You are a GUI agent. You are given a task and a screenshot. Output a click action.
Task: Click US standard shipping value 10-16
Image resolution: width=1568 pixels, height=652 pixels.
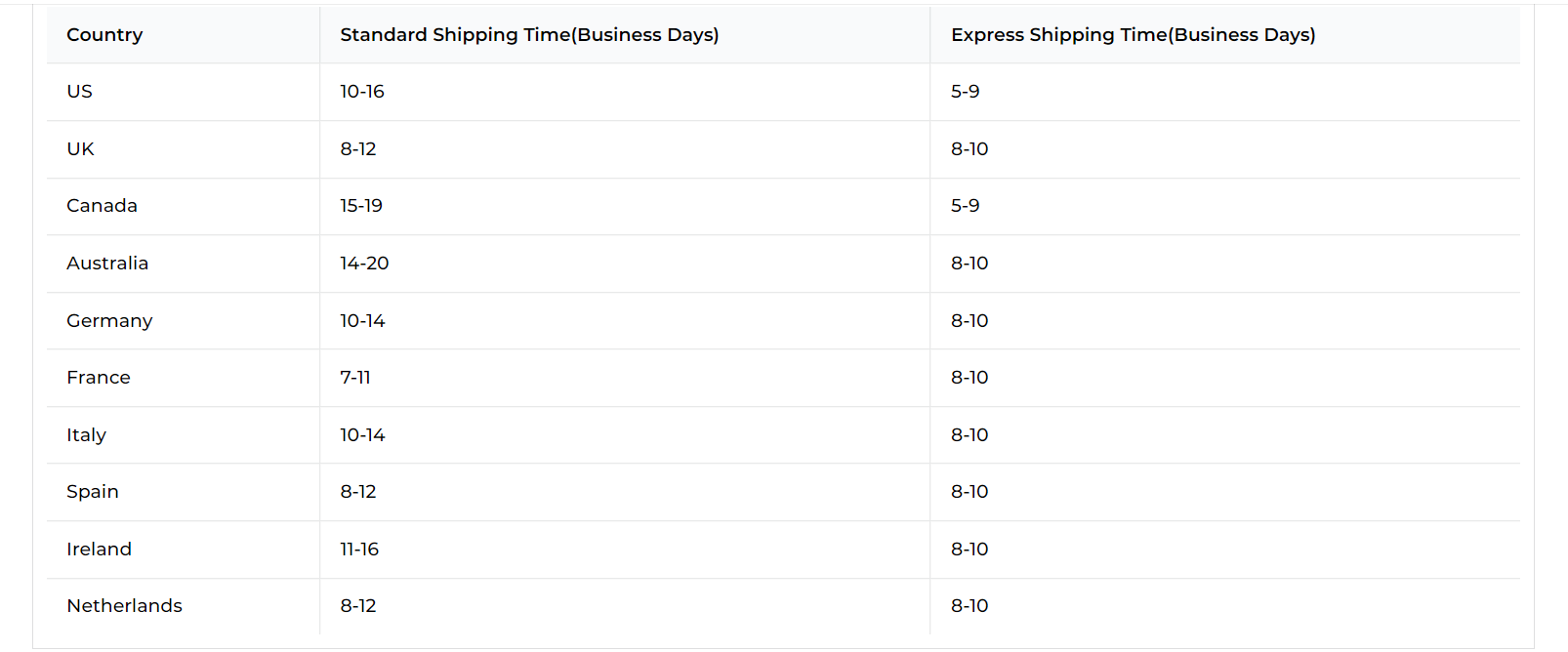click(x=362, y=92)
